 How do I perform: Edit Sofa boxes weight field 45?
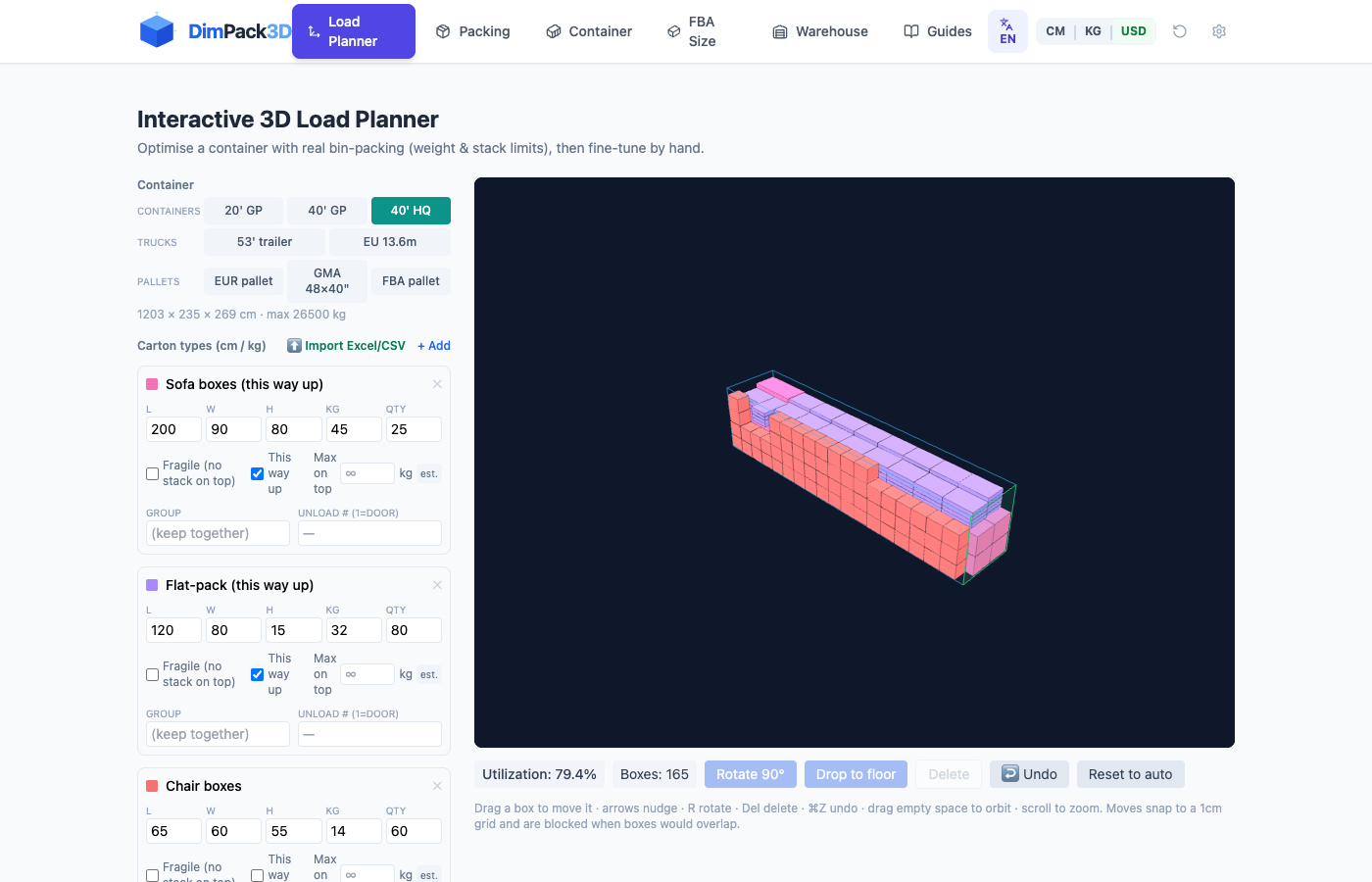click(x=354, y=429)
